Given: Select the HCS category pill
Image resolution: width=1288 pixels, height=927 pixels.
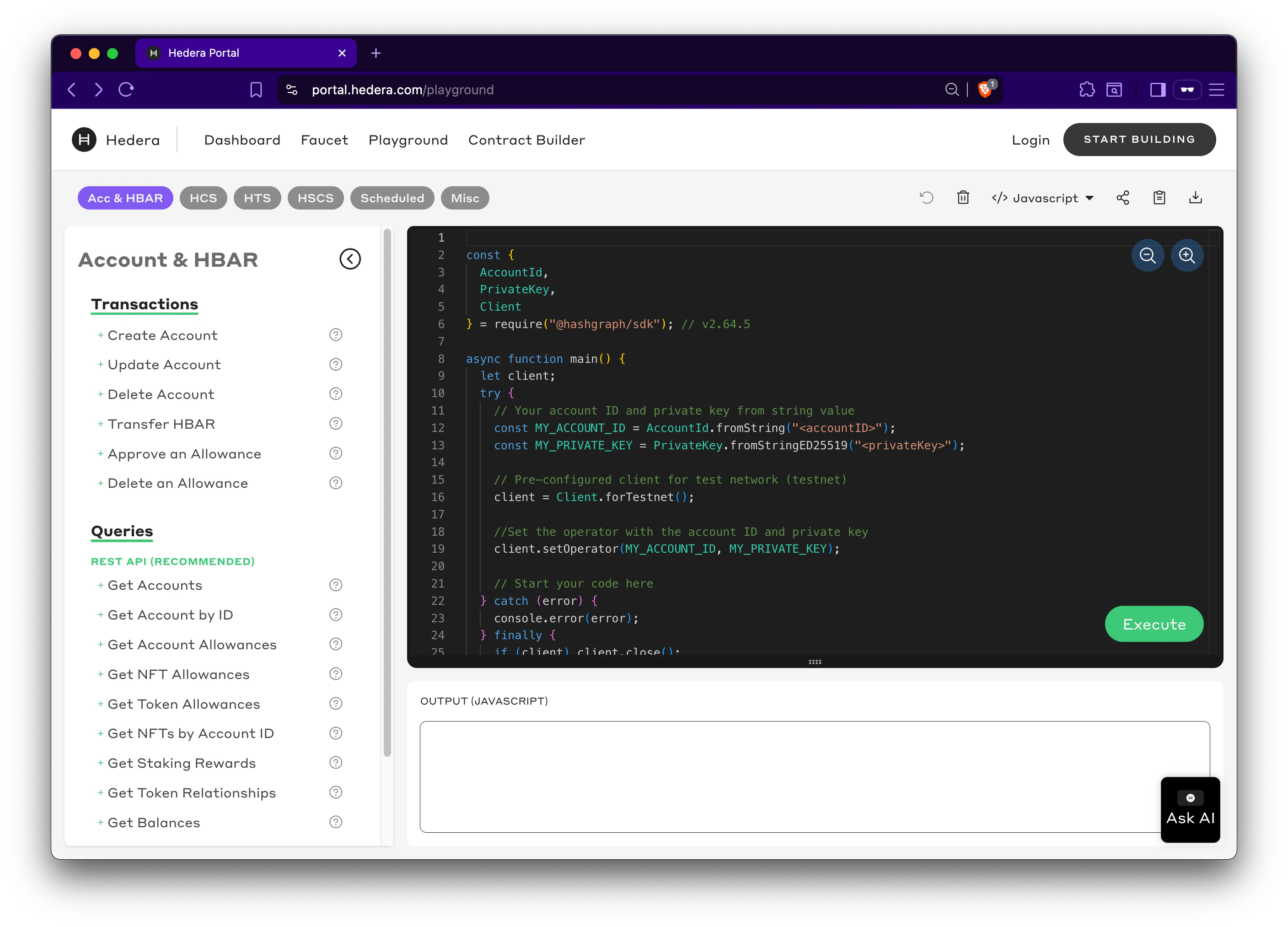Looking at the screenshot, I should coord(204,198).
